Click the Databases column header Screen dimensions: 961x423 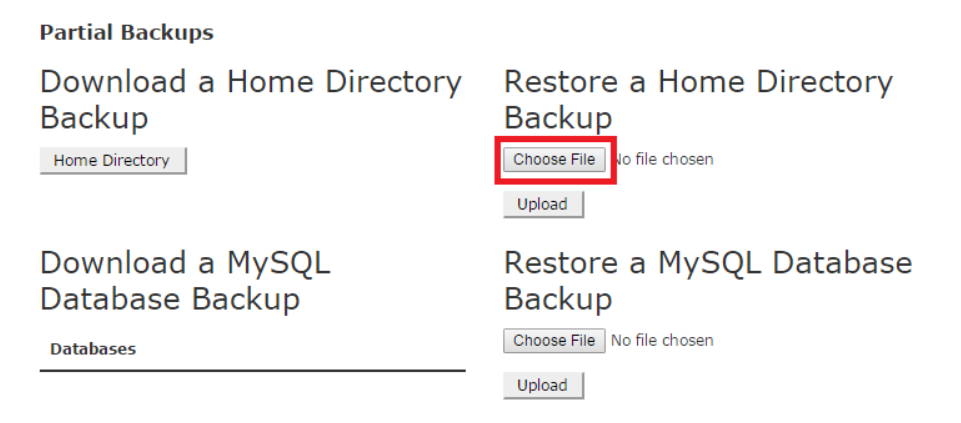[93, 349]
